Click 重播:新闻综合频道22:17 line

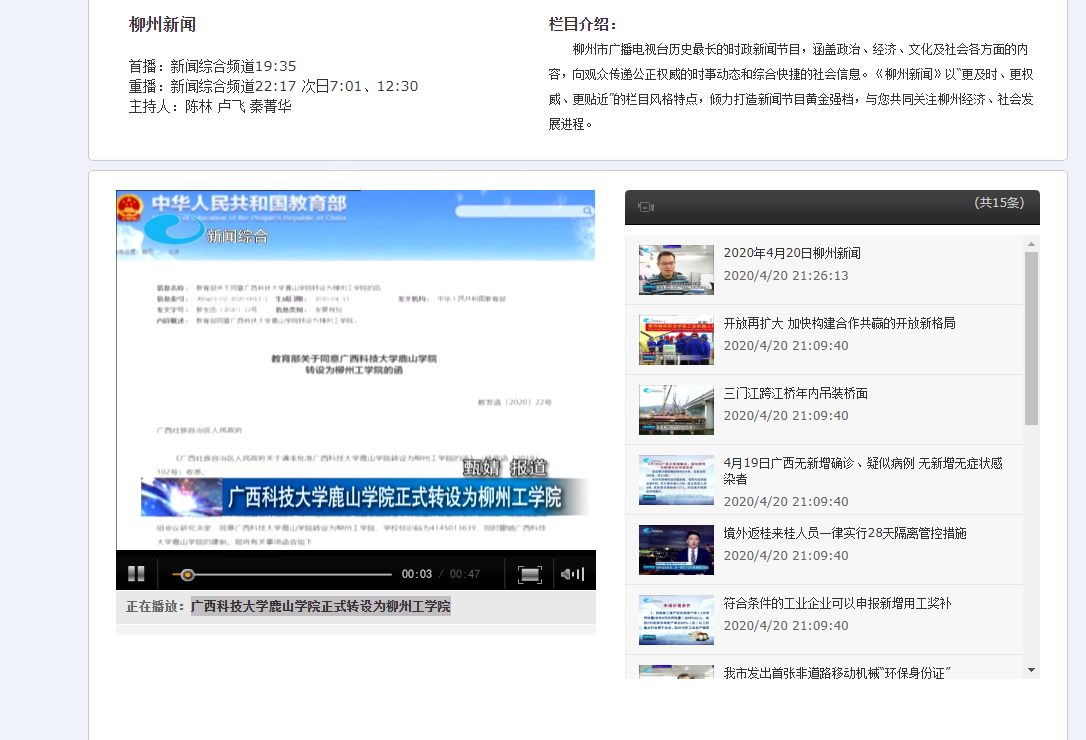click(x=274, y=86)
